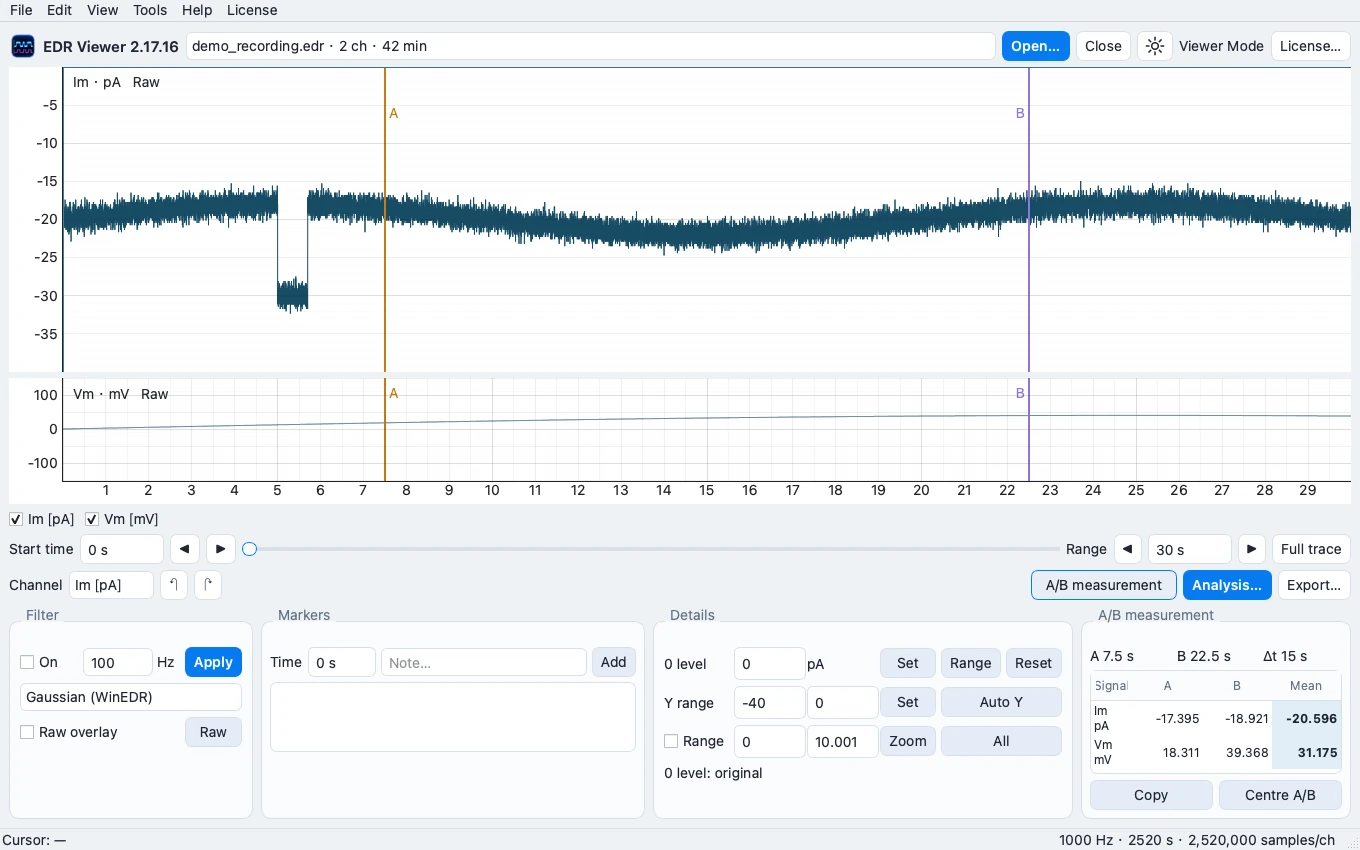Screen dimensions: 1360x850
Task: Open Gaussian (WinEDR) filter type dropdown
Action: pyautogui.click(x=131, y=697)
